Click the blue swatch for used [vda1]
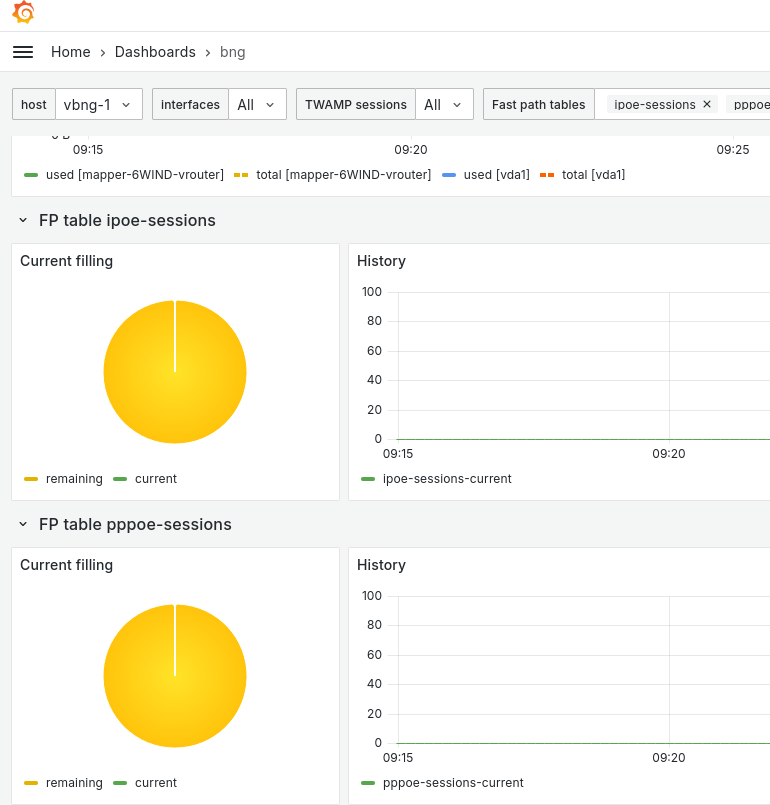Screen dimensions: 770x805 point(449,175)
